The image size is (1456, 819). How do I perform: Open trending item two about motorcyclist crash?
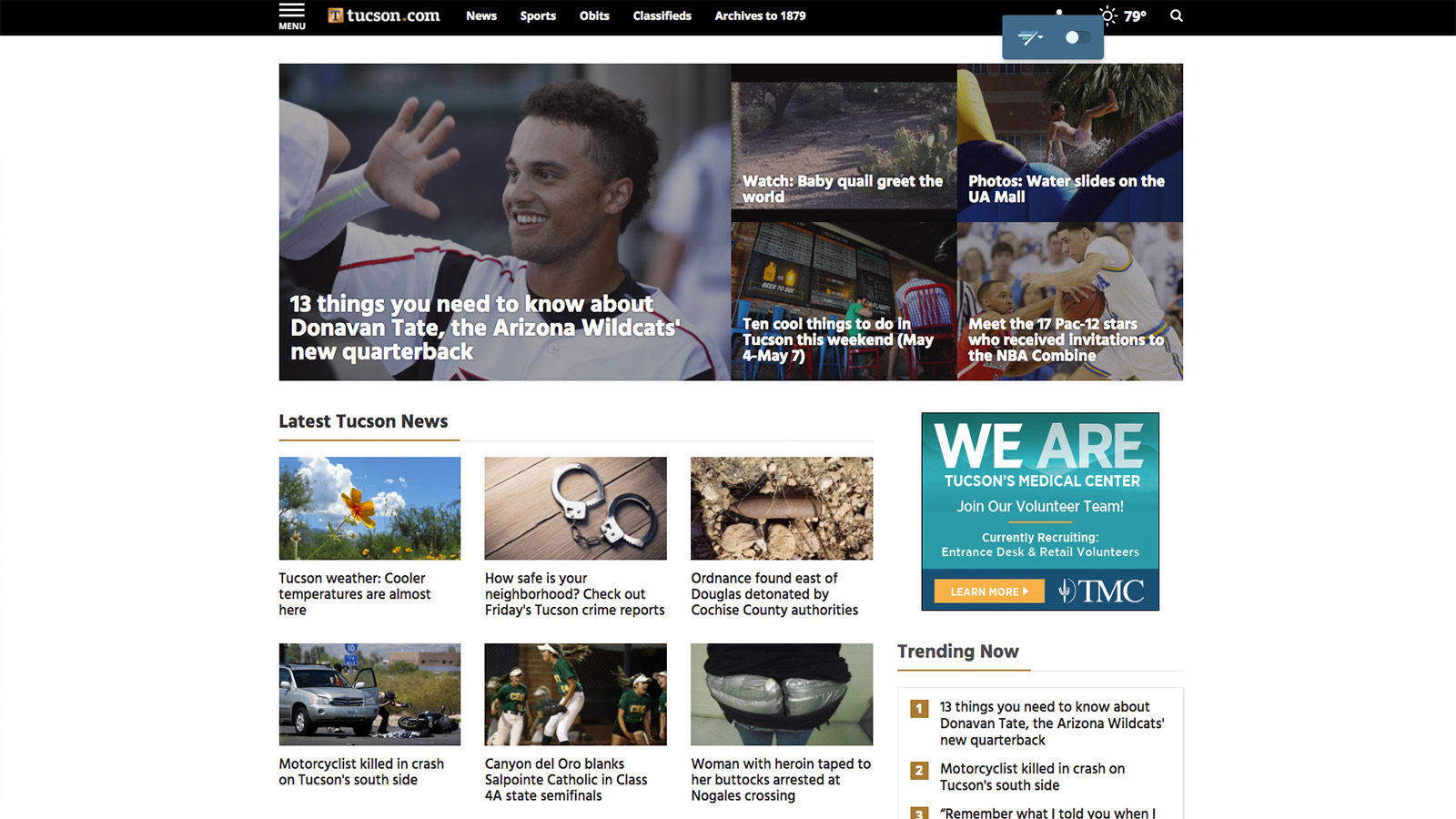1031,776
